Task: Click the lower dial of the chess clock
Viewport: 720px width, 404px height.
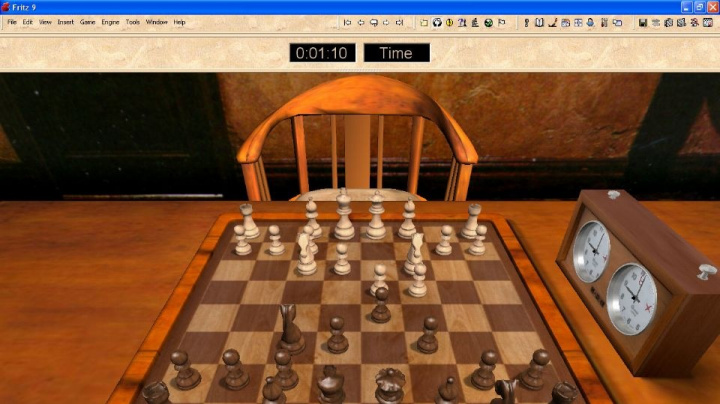Action: tap(633, 299)
